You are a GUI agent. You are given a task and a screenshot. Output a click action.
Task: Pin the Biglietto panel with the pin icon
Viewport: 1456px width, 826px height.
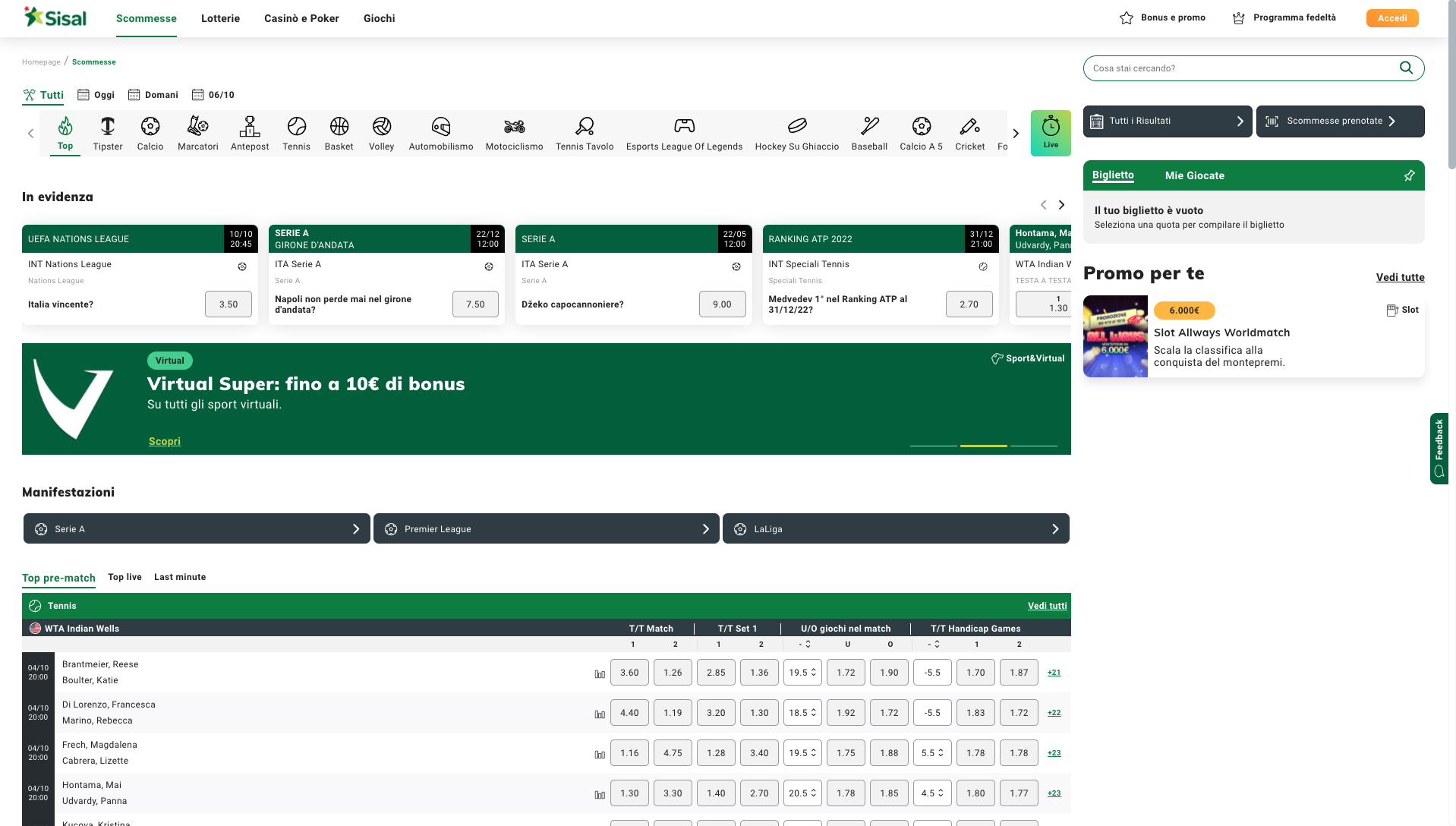[1409, 175]
